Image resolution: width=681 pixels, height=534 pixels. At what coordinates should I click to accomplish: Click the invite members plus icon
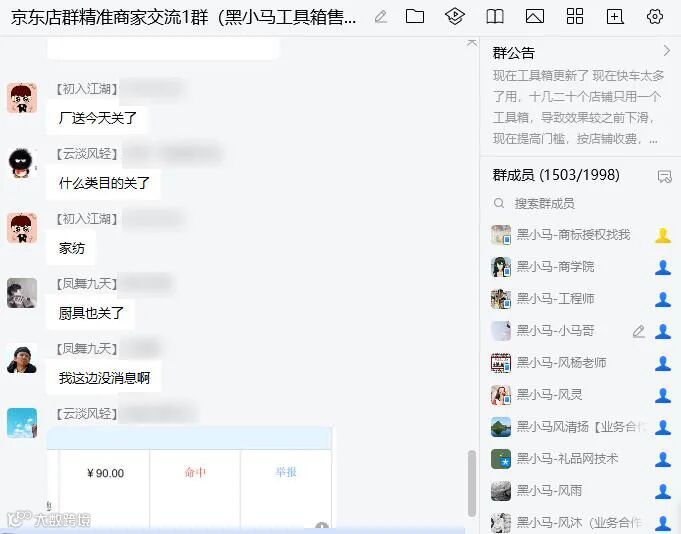(615, 16)
